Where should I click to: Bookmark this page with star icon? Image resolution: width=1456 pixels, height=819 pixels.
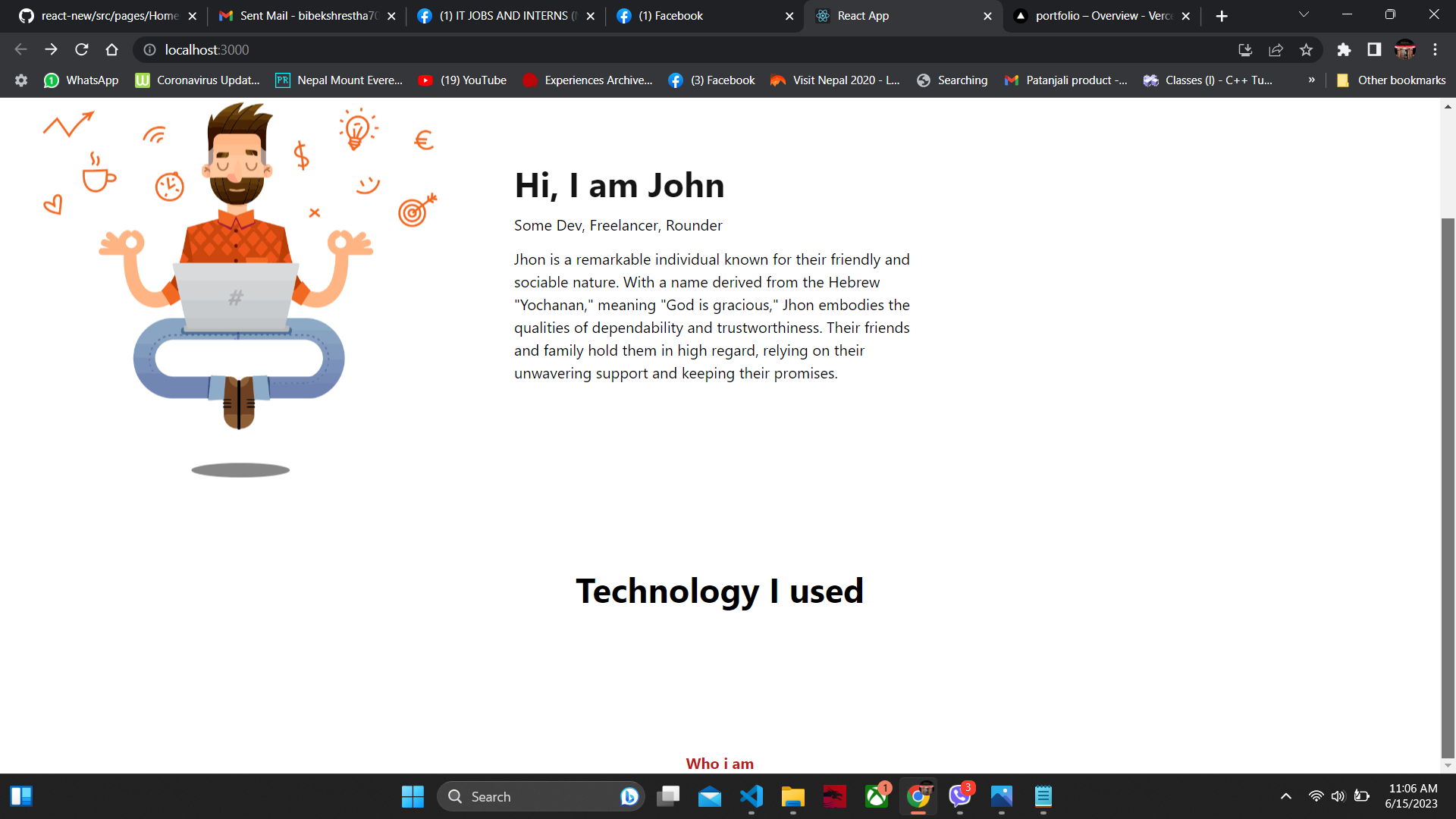coord(1306,50)
